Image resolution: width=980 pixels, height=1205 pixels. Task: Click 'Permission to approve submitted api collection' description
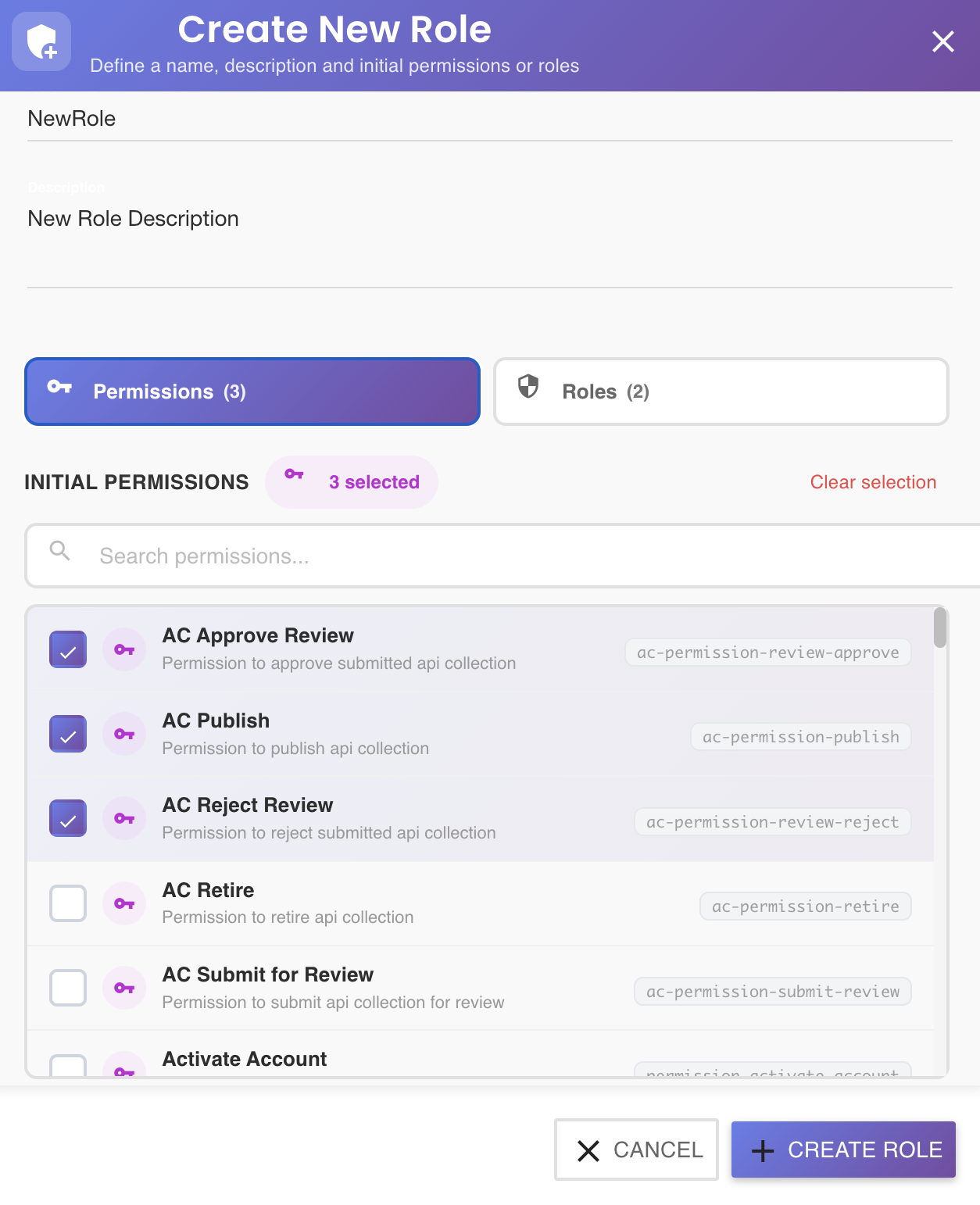(339, 663)
